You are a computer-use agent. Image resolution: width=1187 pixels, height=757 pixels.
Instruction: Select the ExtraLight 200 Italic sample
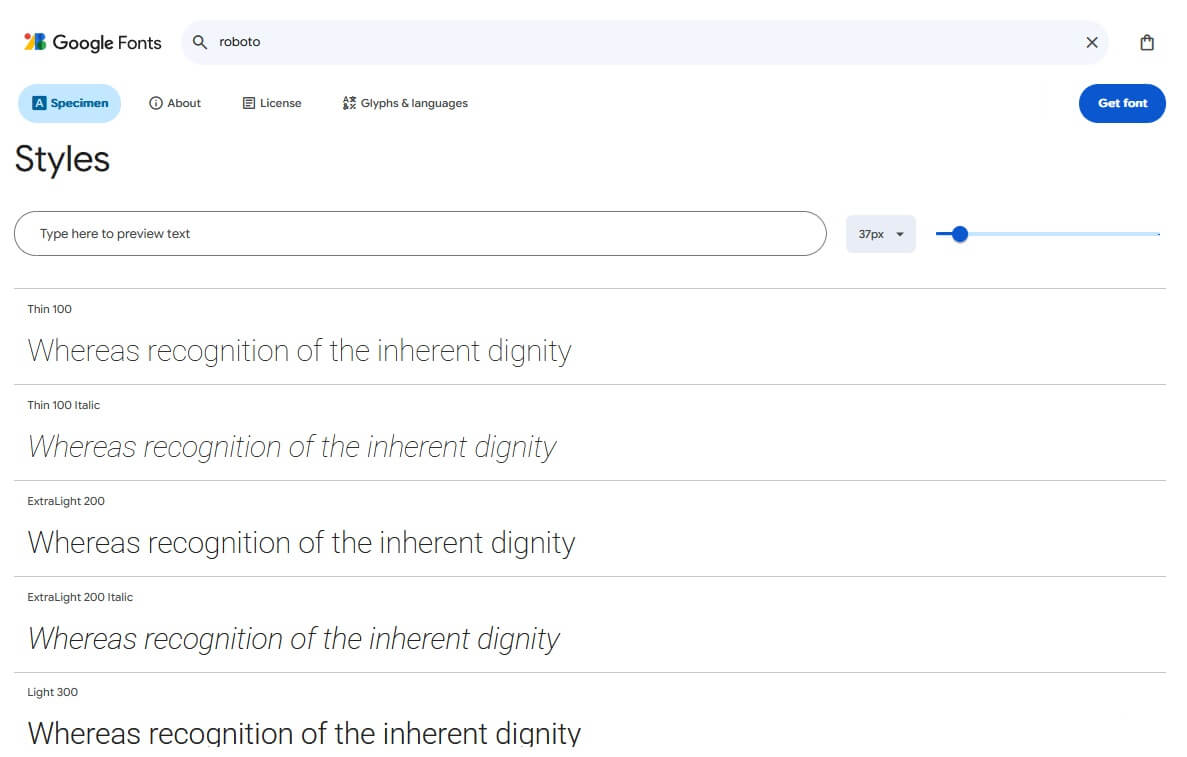click(294, 640)
